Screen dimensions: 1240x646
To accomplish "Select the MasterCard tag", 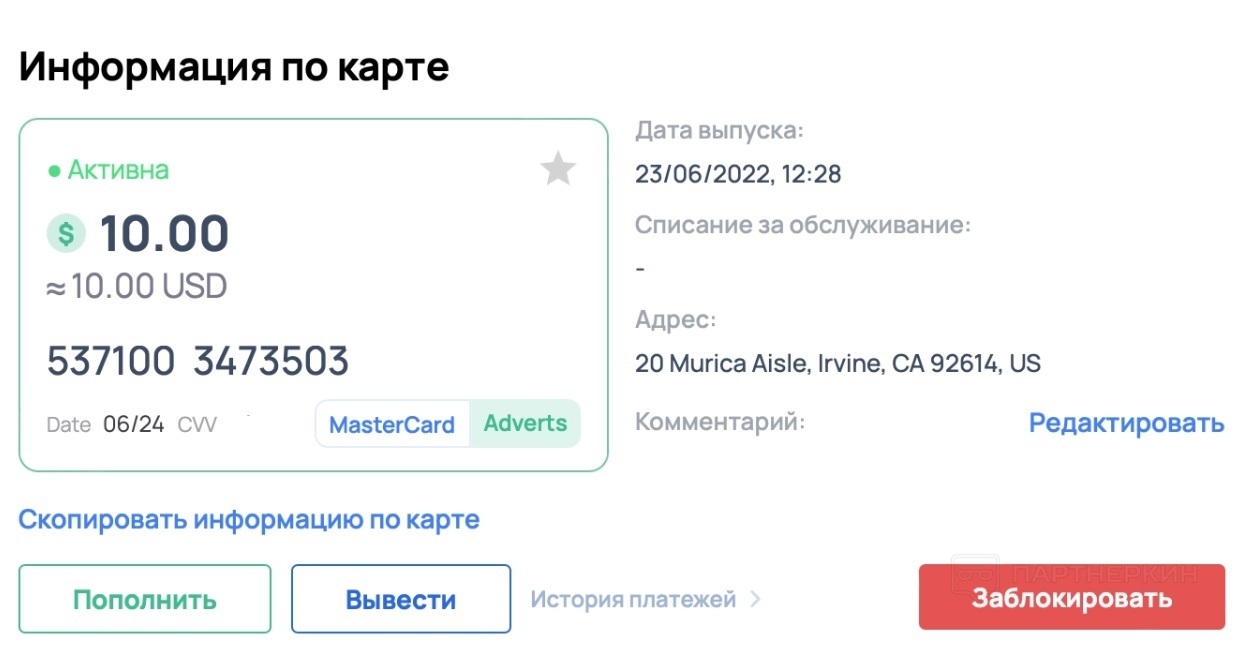I will pos(392,424).
